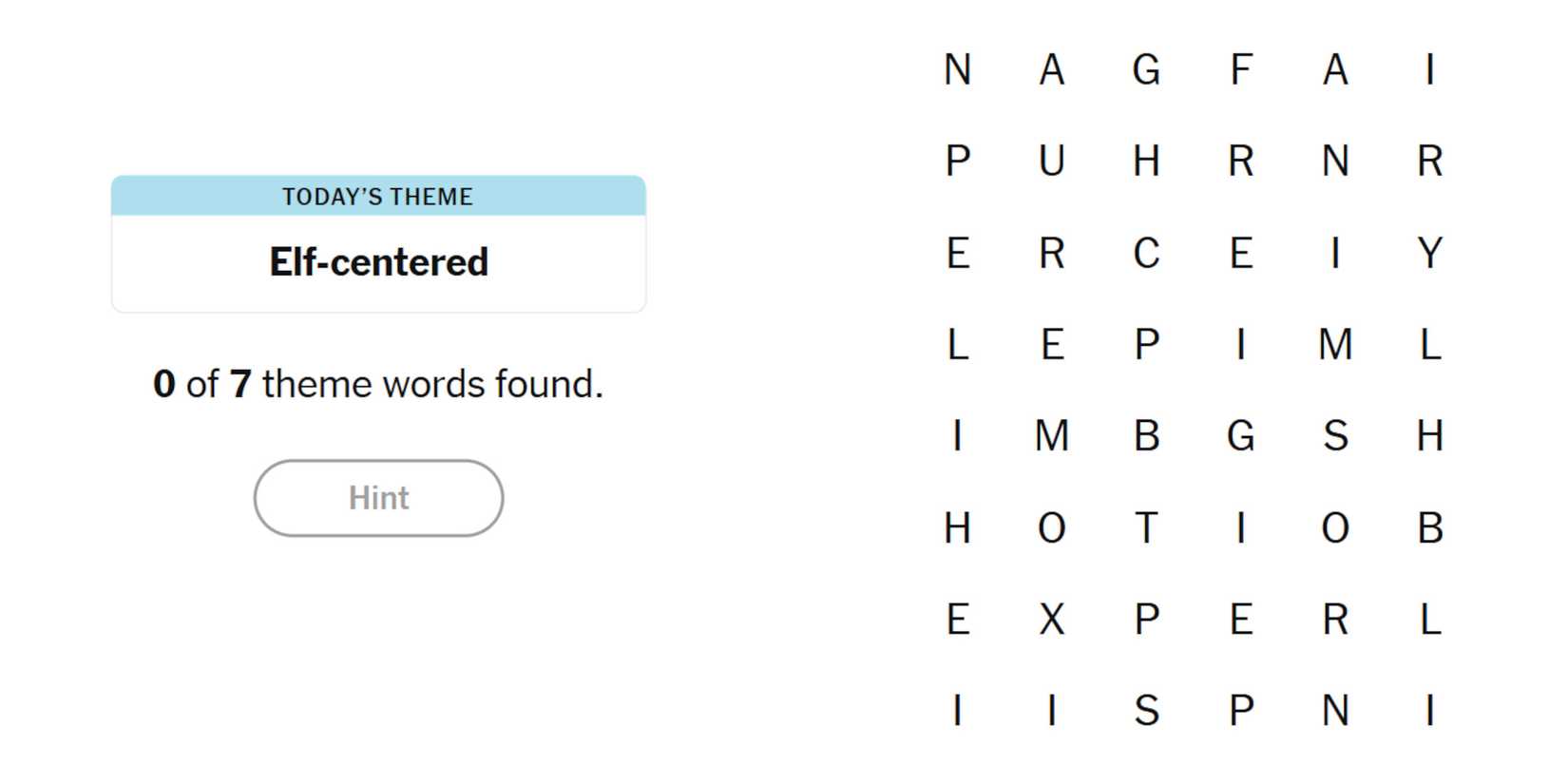Select the C between R and E
Viewport: 1568px width, 784px height.
1146,253
